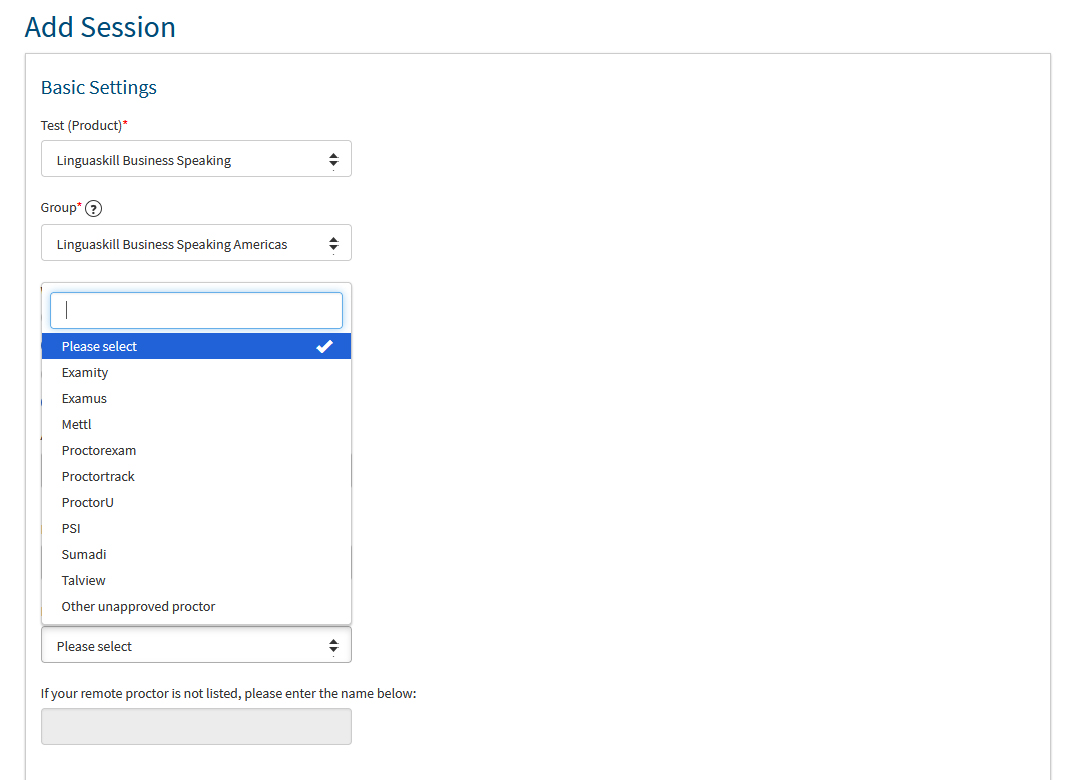The image size is (1078, 780).
Task: Select ProctorU option
Action: (x=196, y=502)
